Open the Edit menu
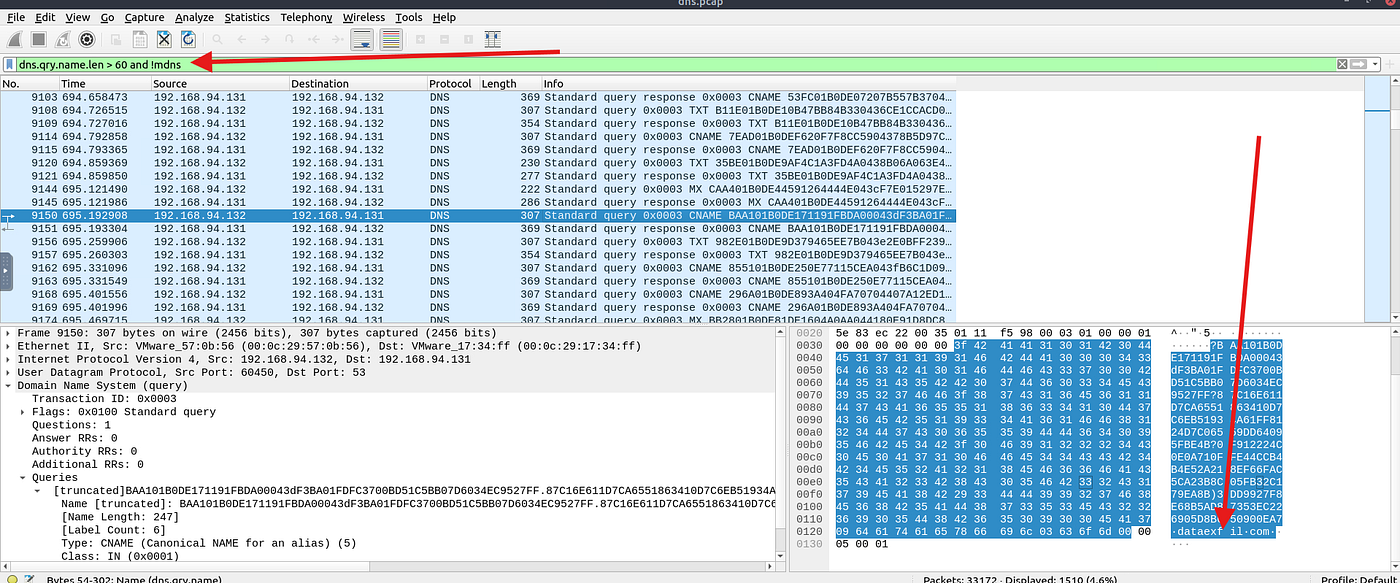The image size is (1400, 583). pyautogui.click(x=45, y=17)
